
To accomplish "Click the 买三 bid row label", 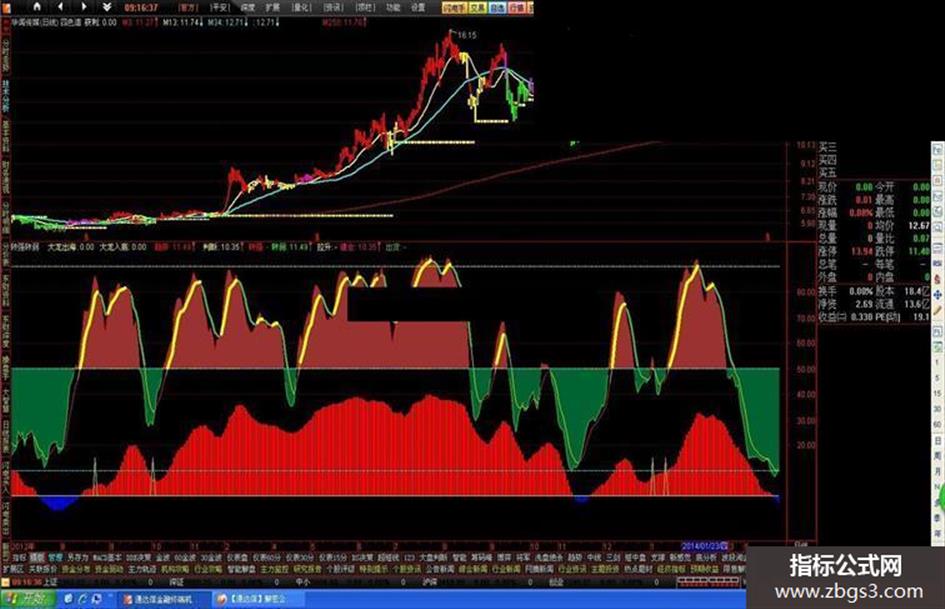I will pos(827,147).
